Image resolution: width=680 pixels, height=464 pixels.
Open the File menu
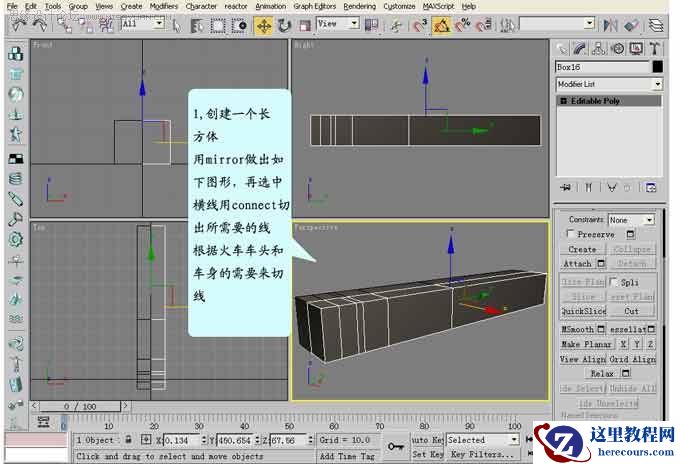[x=12, y=7]
